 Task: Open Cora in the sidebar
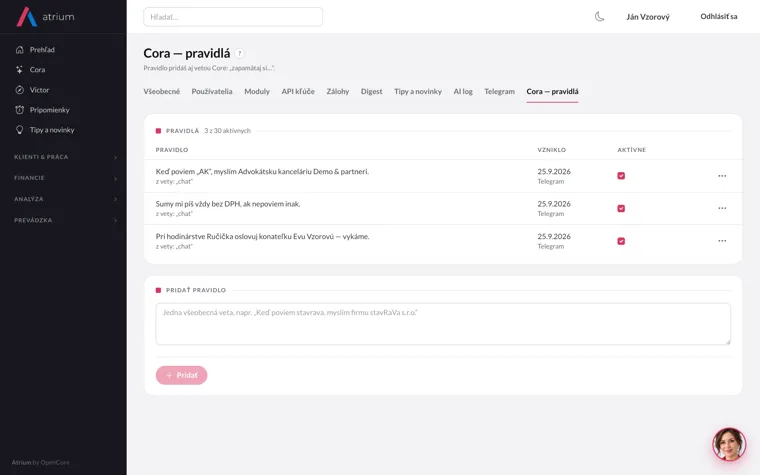[x=37, y=69]
